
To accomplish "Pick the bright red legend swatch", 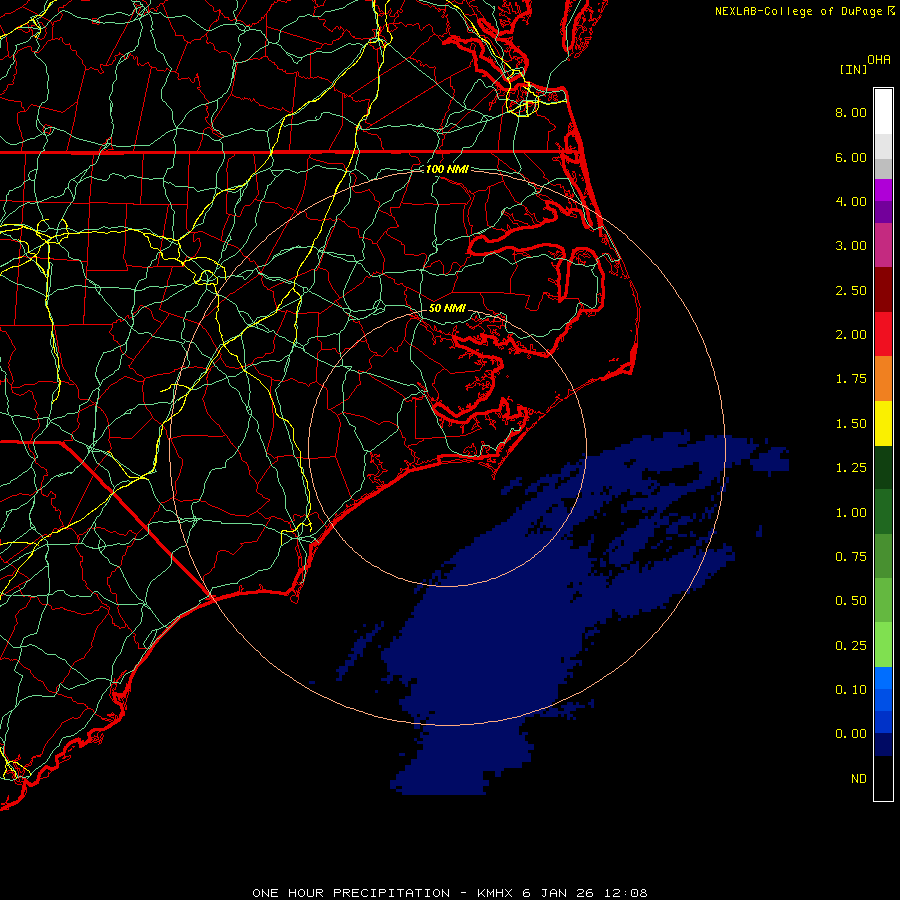I will tap(883, 334).
